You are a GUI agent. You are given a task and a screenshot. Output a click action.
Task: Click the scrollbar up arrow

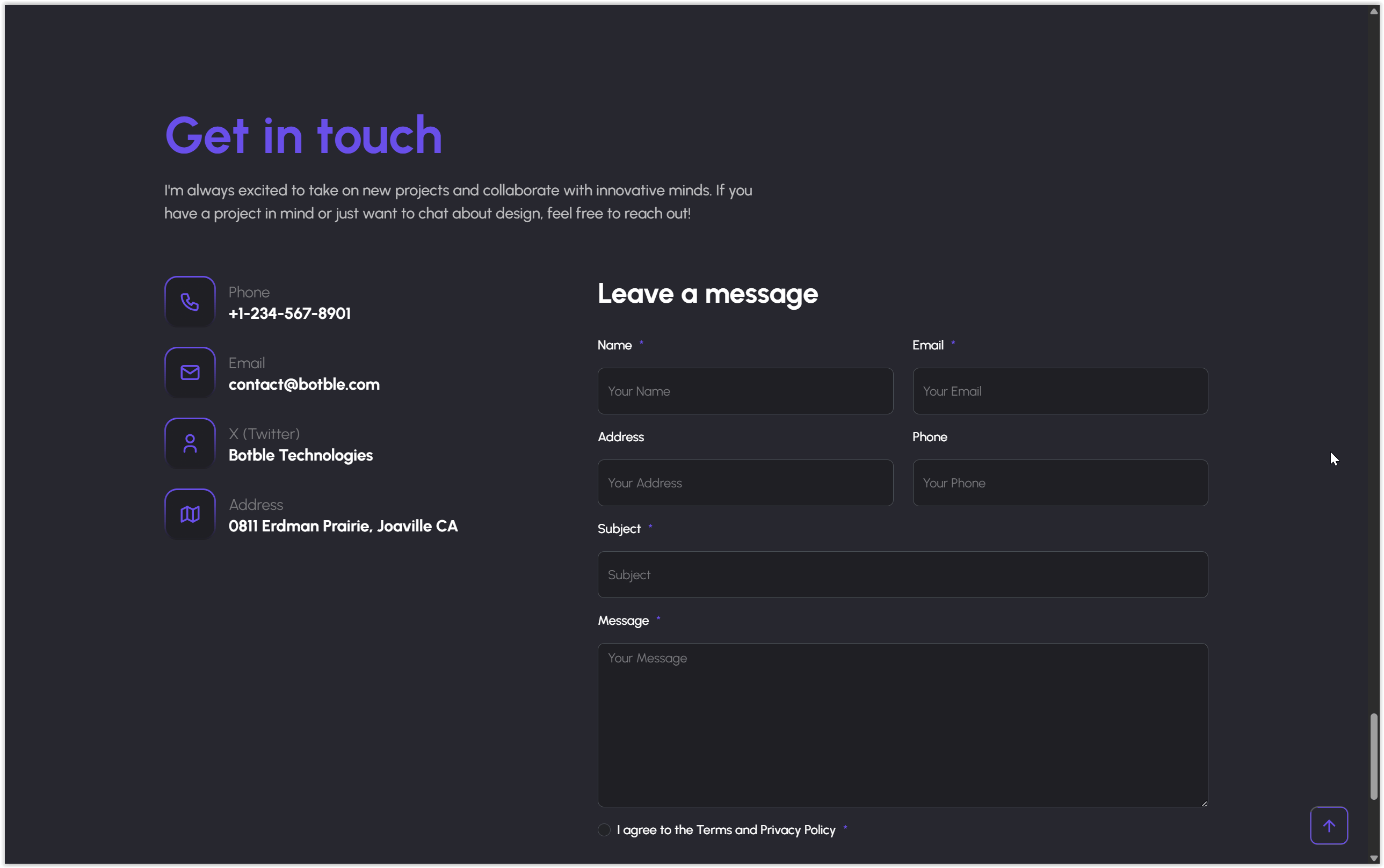(1374, 11)
